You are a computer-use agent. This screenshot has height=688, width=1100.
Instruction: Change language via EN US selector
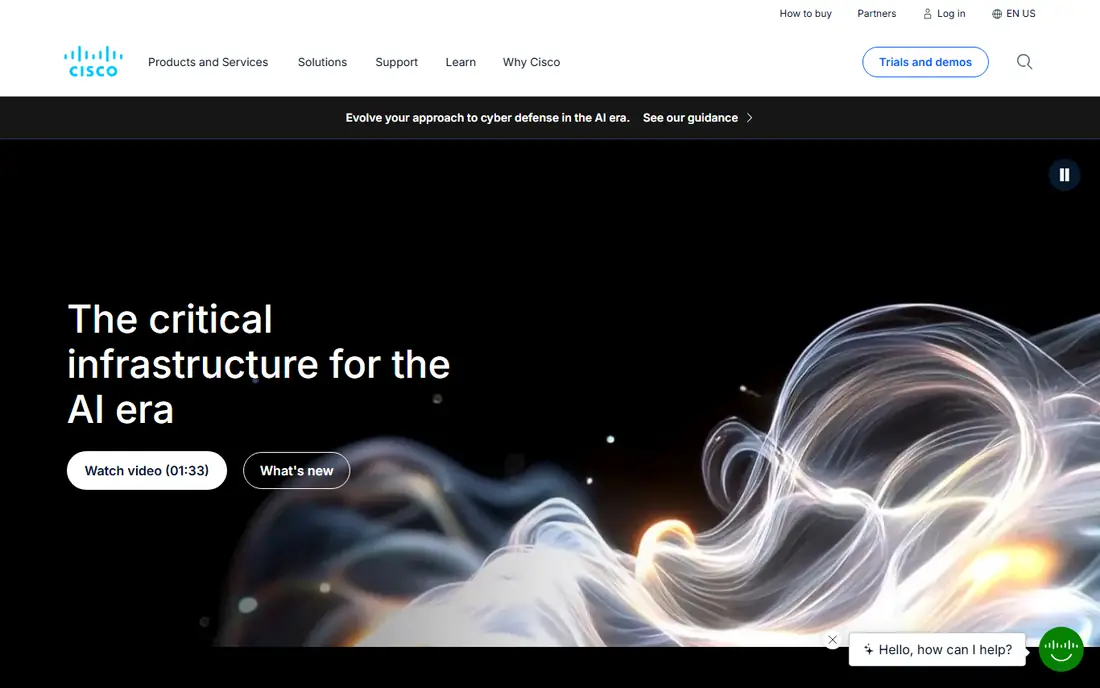pos(1014,13)
